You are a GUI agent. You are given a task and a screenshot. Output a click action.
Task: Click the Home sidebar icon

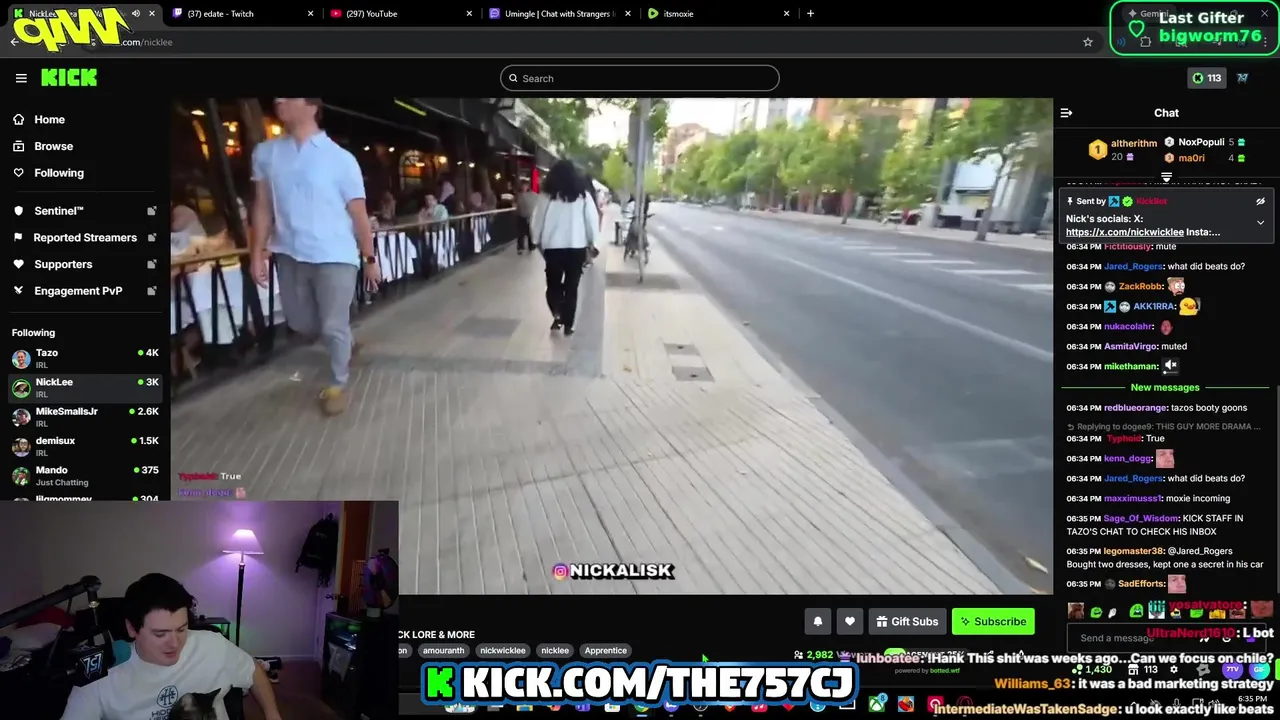coord(19,119)
